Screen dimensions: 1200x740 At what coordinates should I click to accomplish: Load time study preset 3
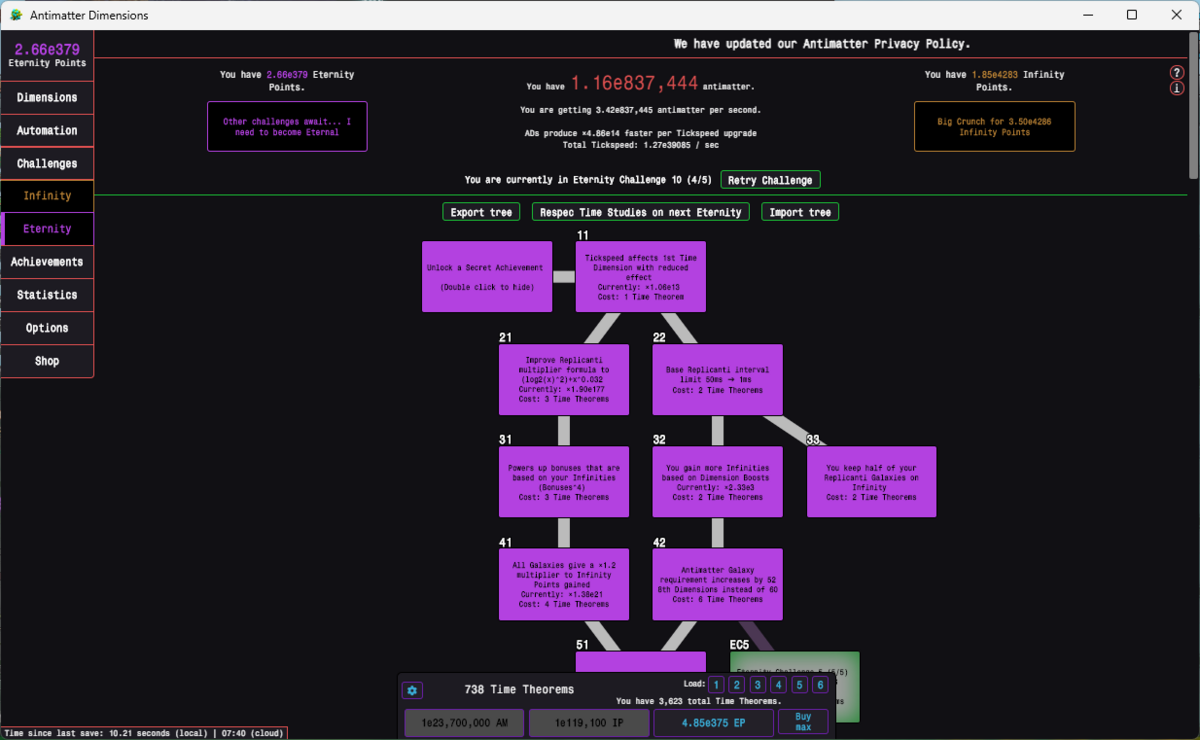pyautogui.click(x=757, y=685)
